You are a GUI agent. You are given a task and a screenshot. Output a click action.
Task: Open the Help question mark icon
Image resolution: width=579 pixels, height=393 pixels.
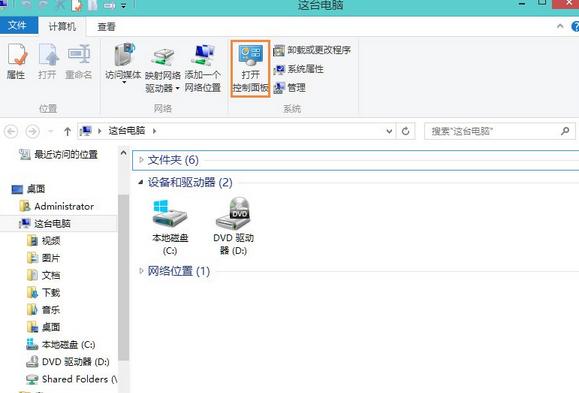[x=575, y=26]
